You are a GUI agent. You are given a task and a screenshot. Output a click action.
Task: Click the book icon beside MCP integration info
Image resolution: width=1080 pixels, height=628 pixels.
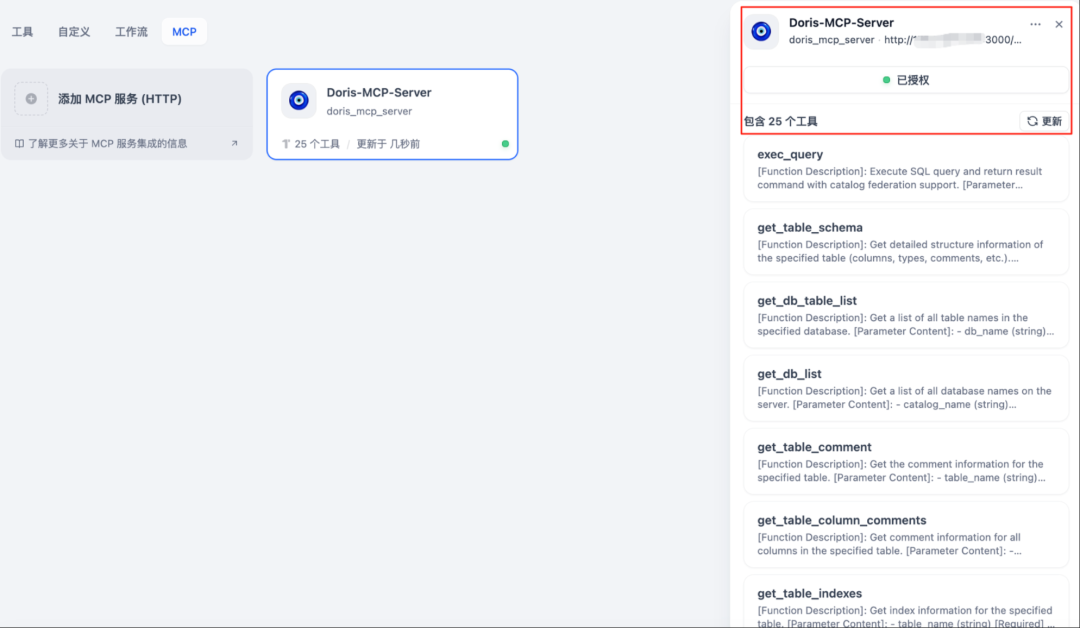(19, 143)
